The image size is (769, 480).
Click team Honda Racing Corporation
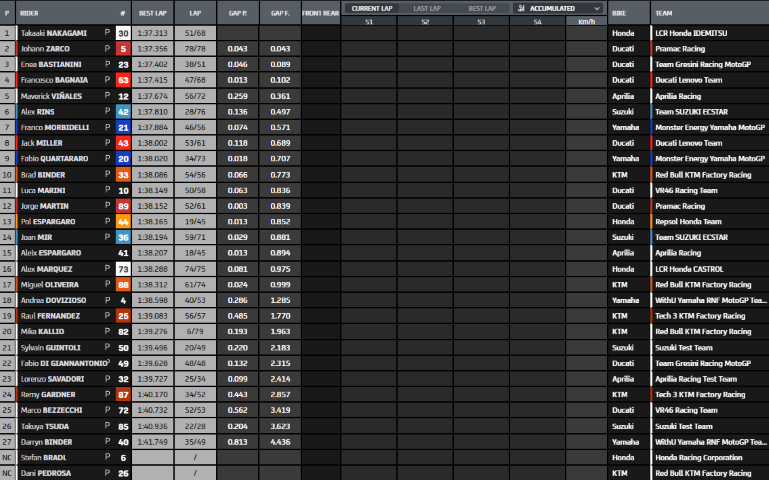[698, 457]
